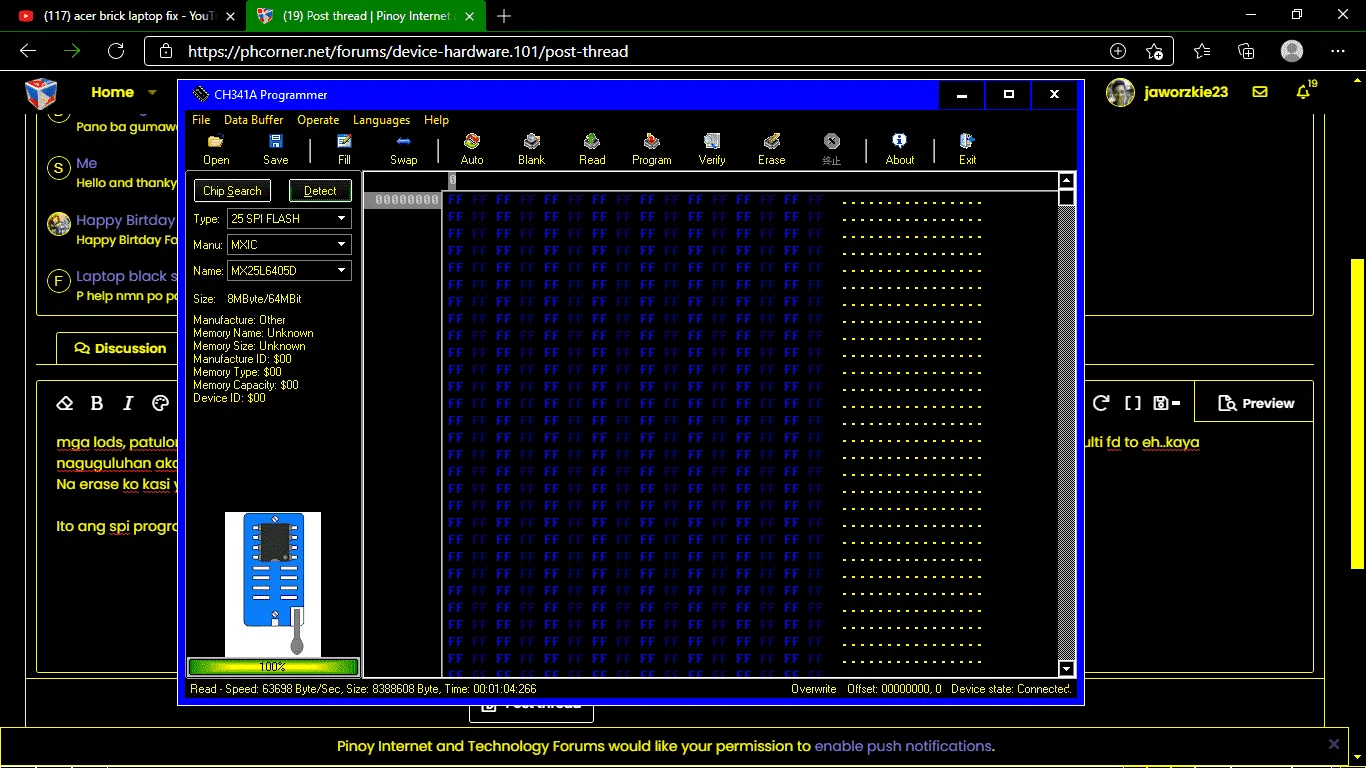Click the Program chip icon

pyautogui.click(x=652, y=149)
